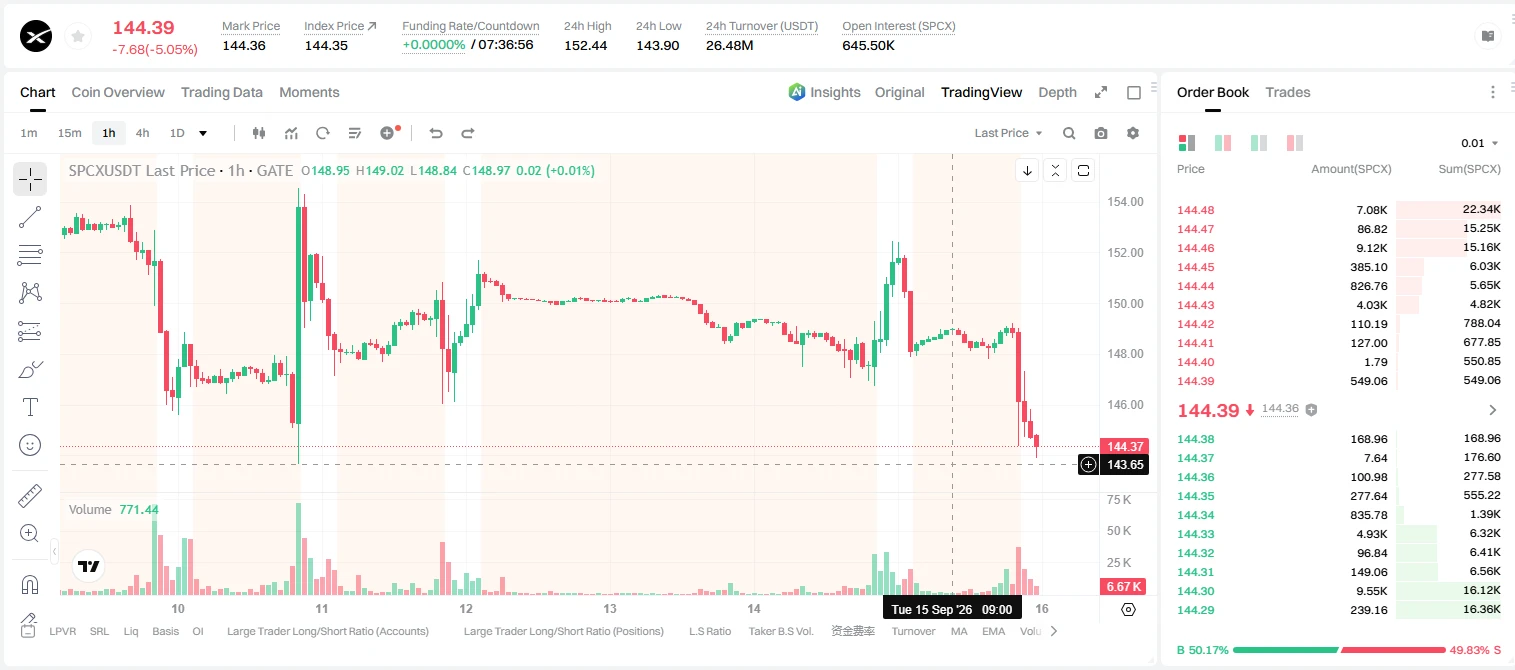
Task: Select the Order Book tab
Action: [1213, 92]
